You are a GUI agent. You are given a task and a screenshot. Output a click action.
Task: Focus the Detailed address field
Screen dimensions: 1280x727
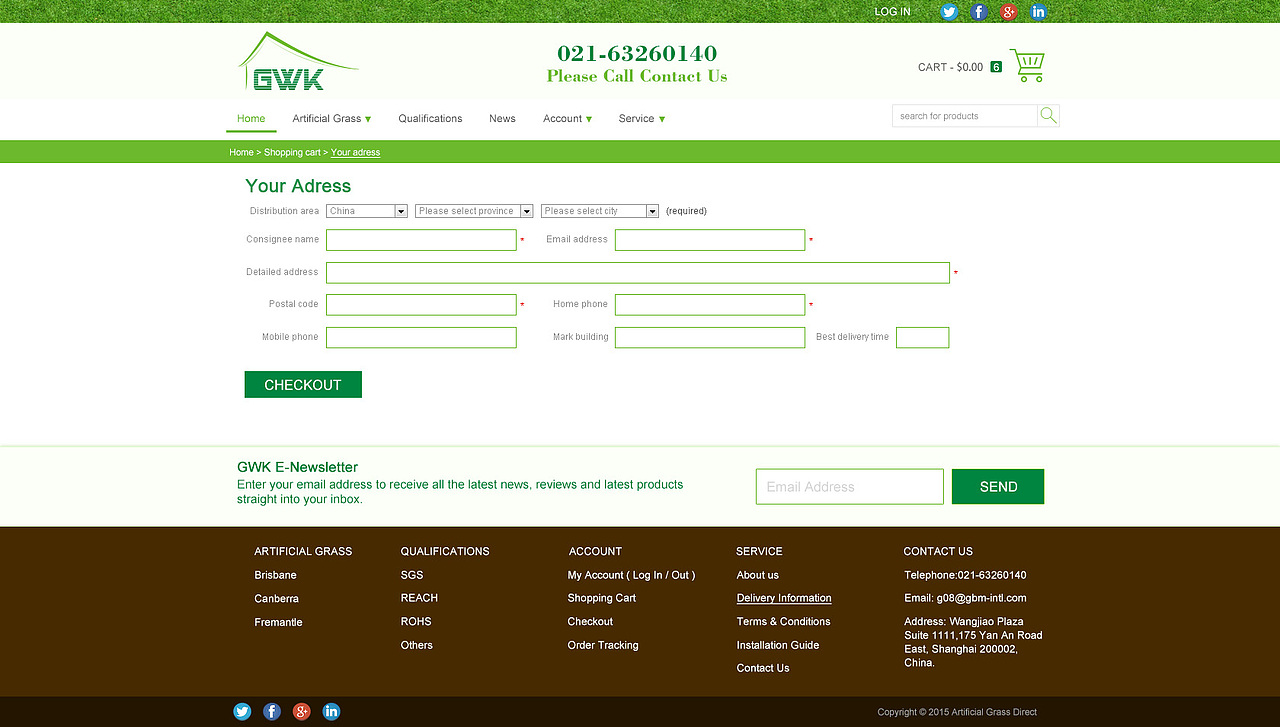(x=638, y=273)
